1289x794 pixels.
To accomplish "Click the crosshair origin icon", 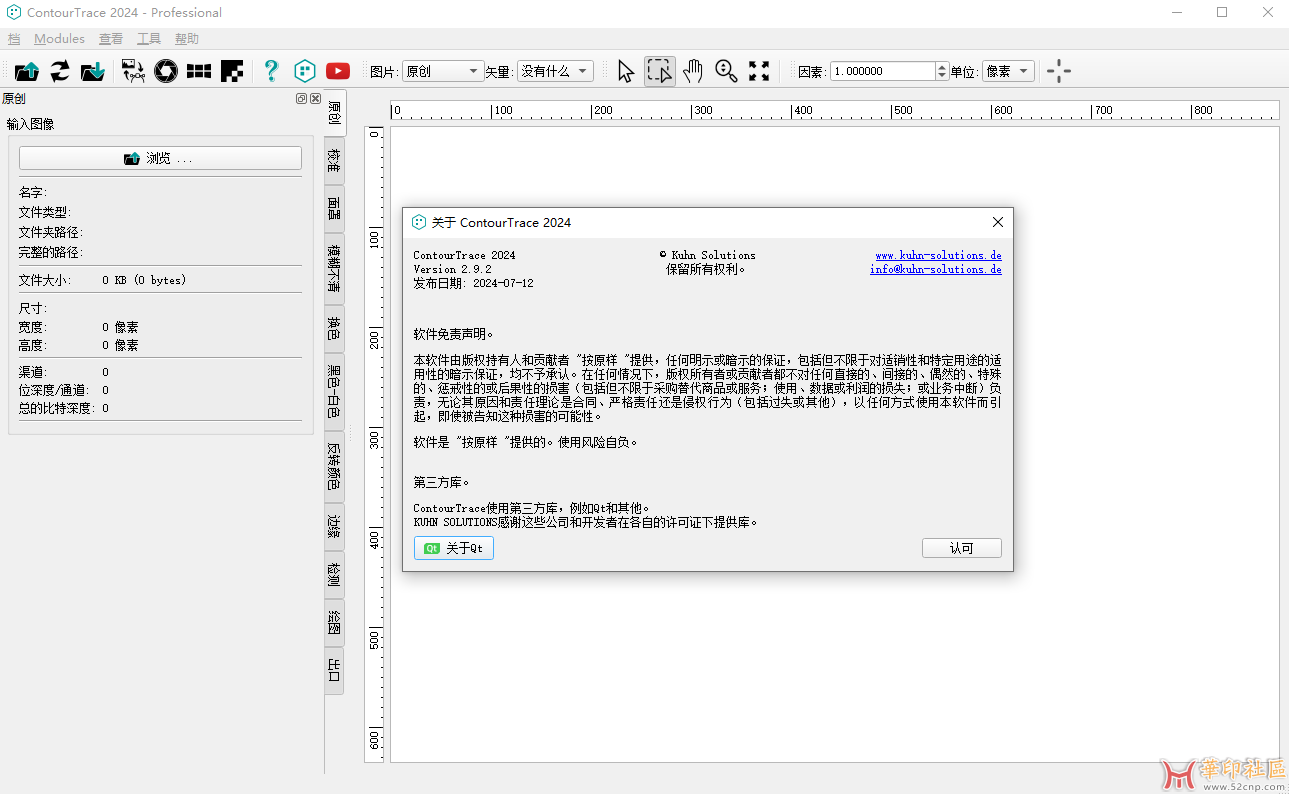I will tap(1058, 71).
